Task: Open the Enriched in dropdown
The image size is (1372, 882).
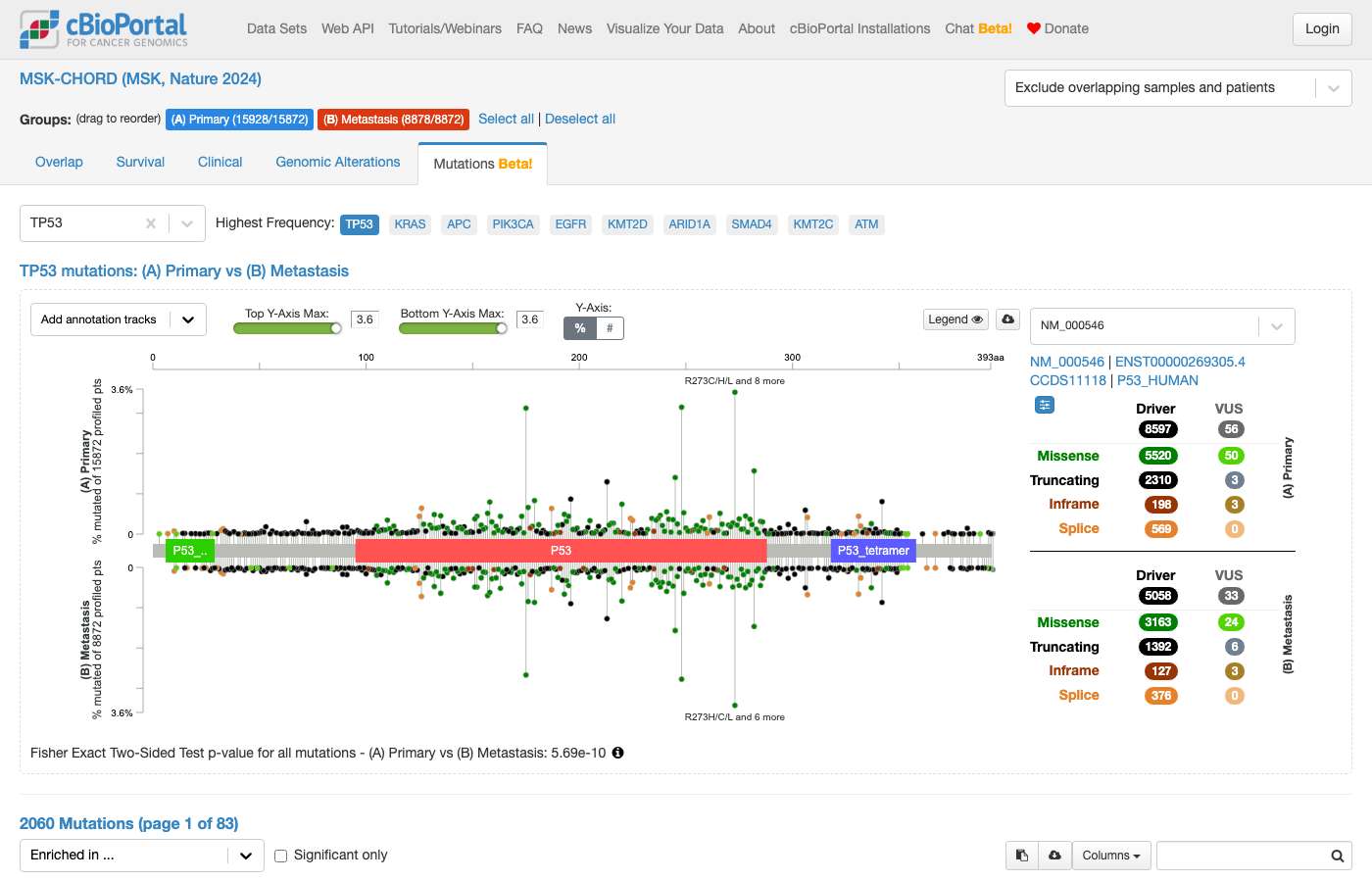Action: click(142, 856)
